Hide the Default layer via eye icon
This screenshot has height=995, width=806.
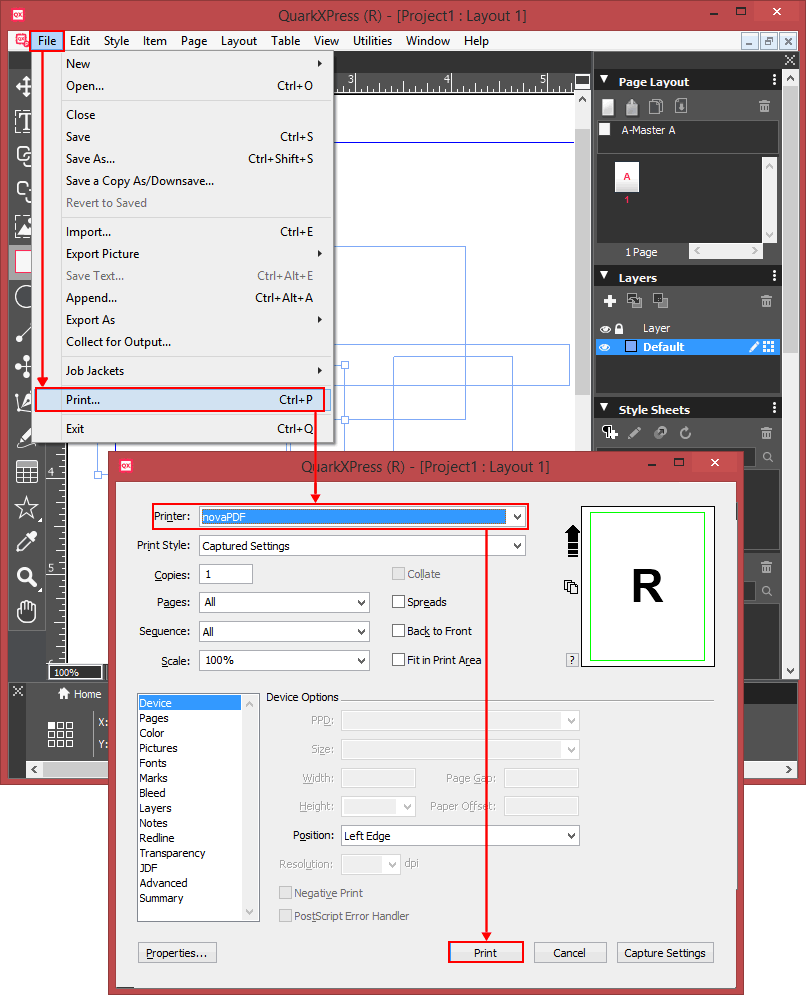605,347
